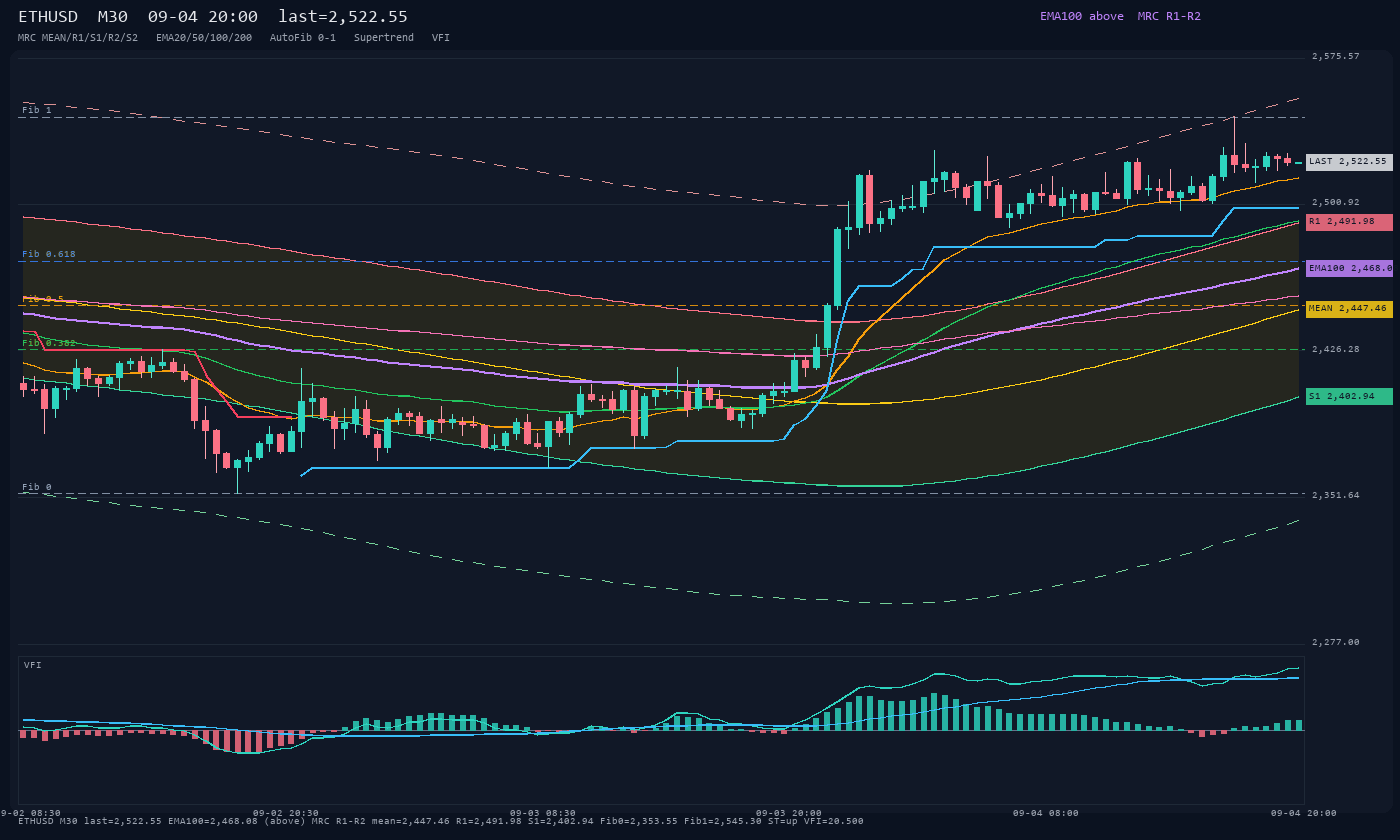Click the LAST 2,522.55 price tag

click(1349, 161)
